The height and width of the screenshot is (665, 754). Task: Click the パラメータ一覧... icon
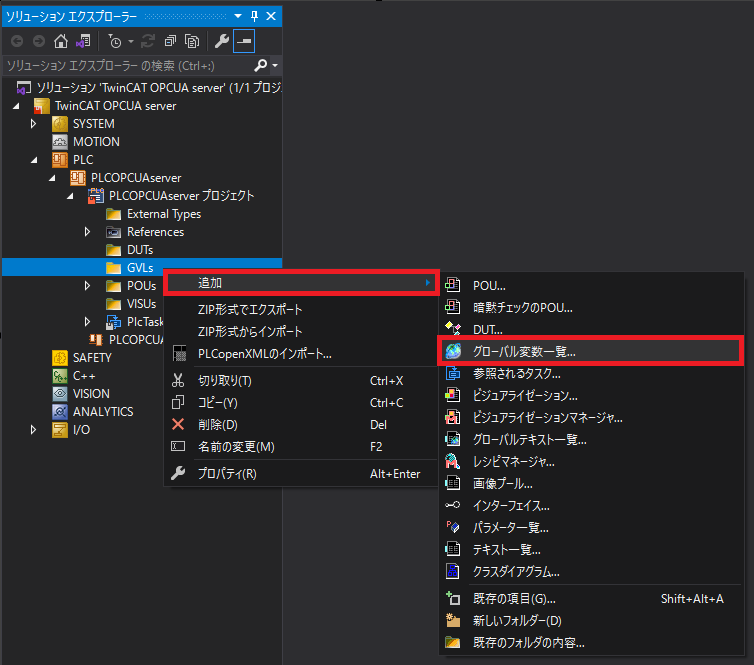click(452, 527)
